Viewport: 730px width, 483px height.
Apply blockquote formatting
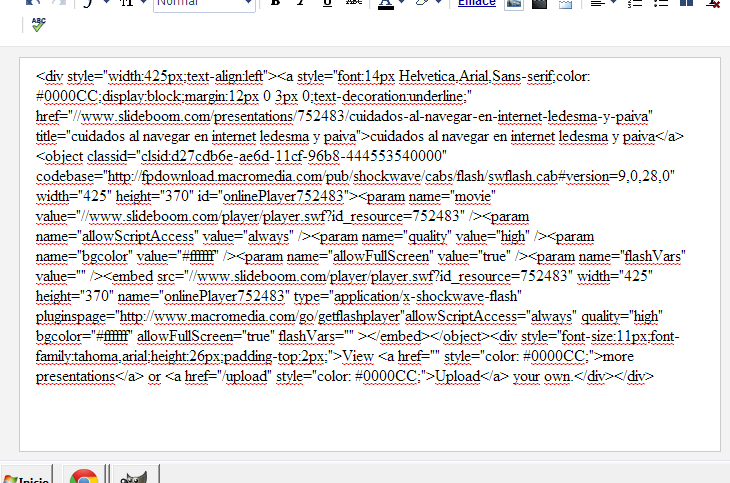tap(687, 3)
